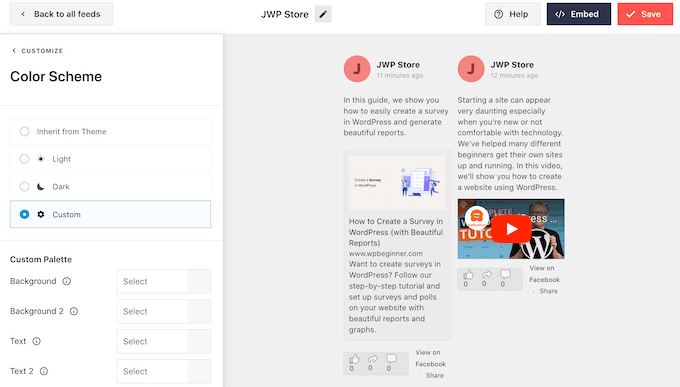Click the pencil edit icon beside JWP Store
The image size is (680, 387).
point(323,14)
